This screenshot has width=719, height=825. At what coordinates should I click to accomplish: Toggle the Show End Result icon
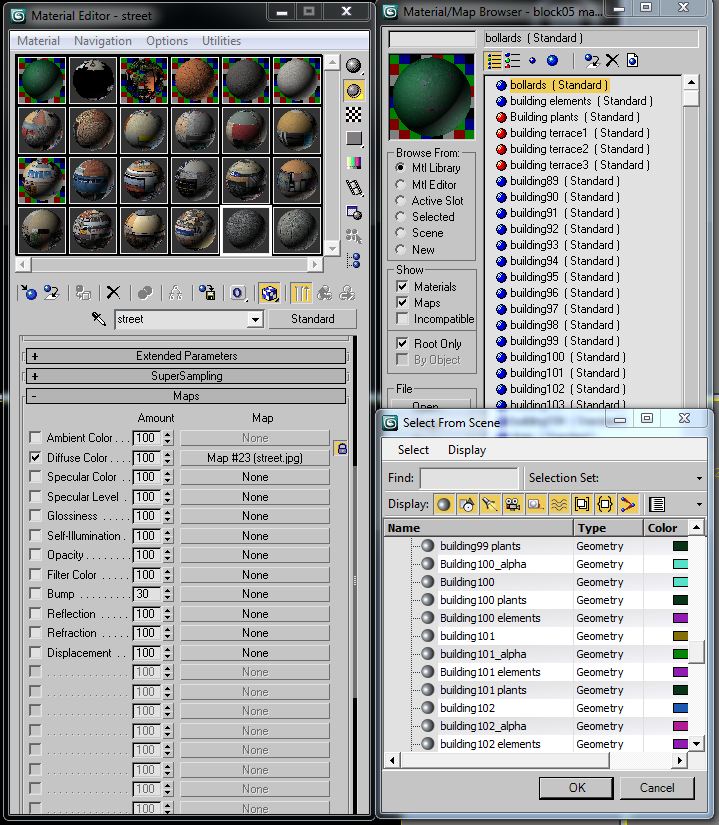coord(301,293)
